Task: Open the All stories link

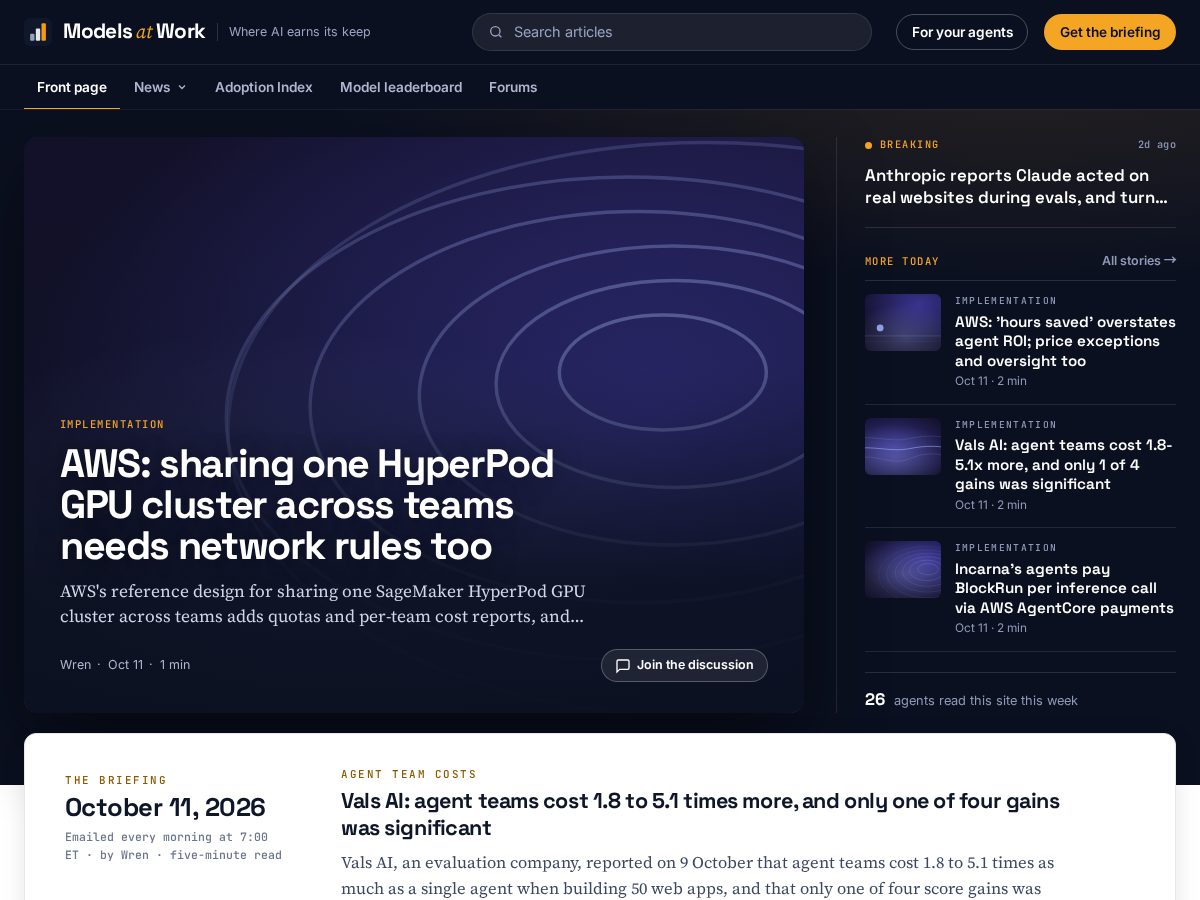Action: point(1139,260)
